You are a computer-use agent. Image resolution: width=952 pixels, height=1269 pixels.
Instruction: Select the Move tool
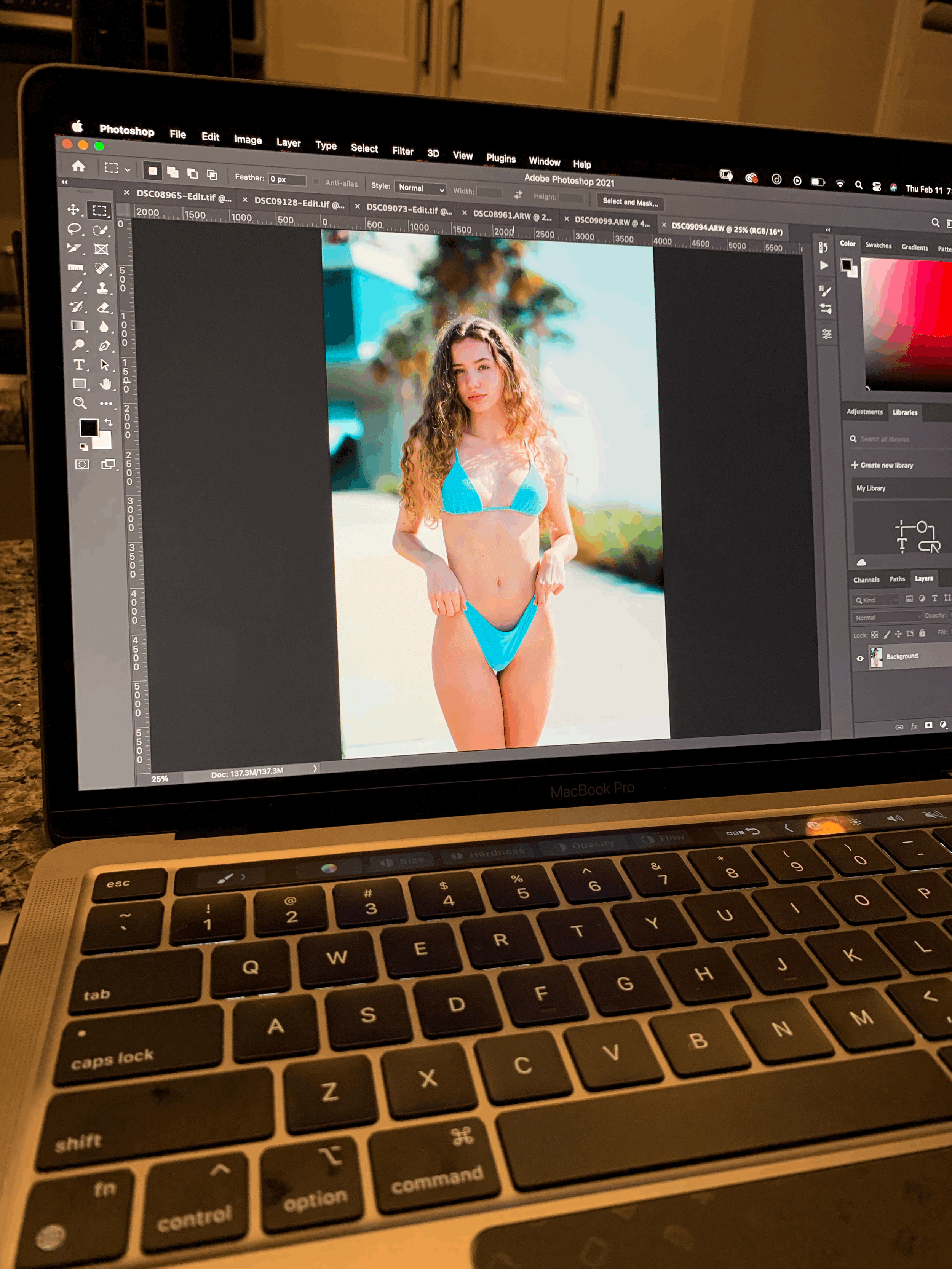coord(73,209)
